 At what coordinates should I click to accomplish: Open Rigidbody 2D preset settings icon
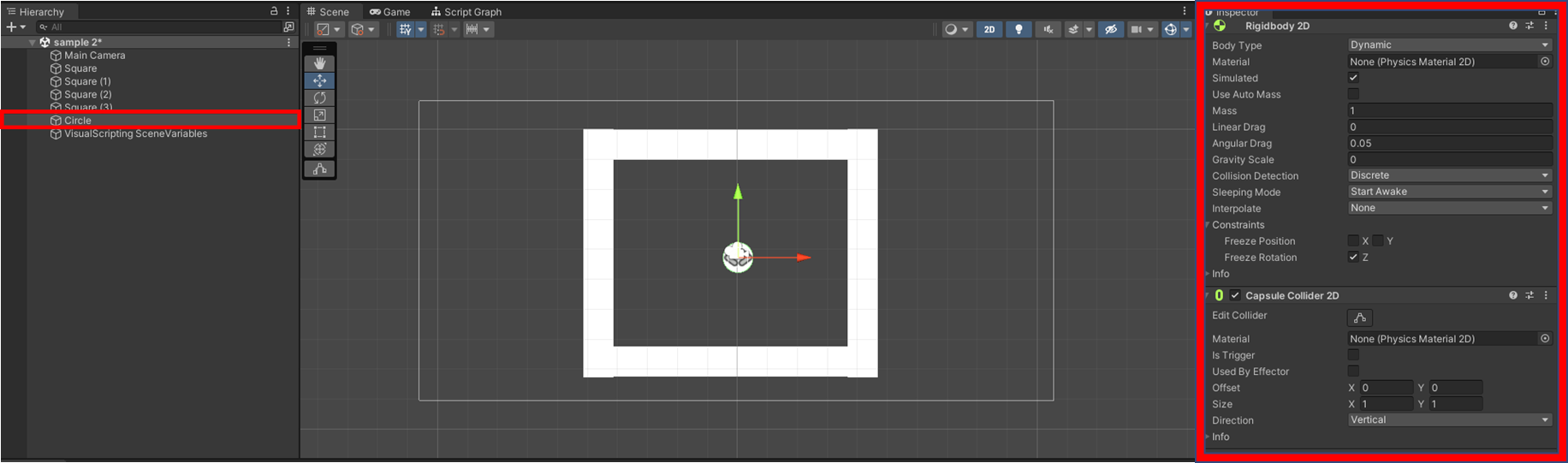[1529, 26]
